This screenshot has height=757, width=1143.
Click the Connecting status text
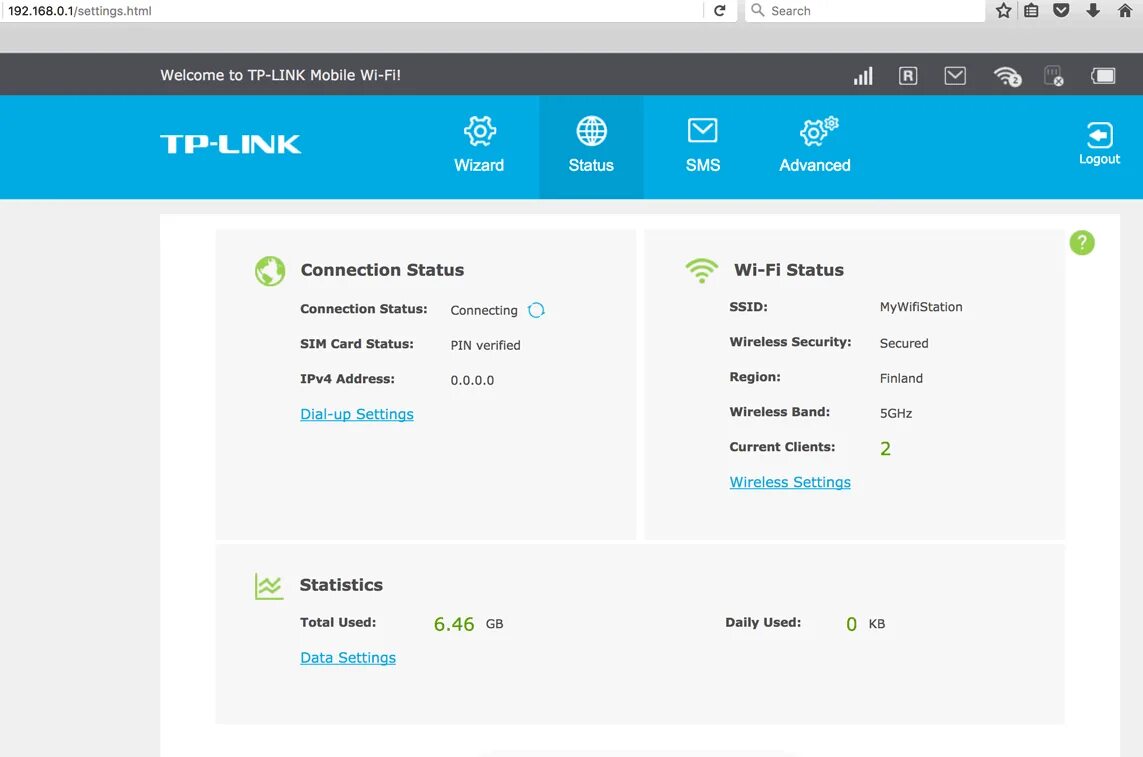(484, 310)
